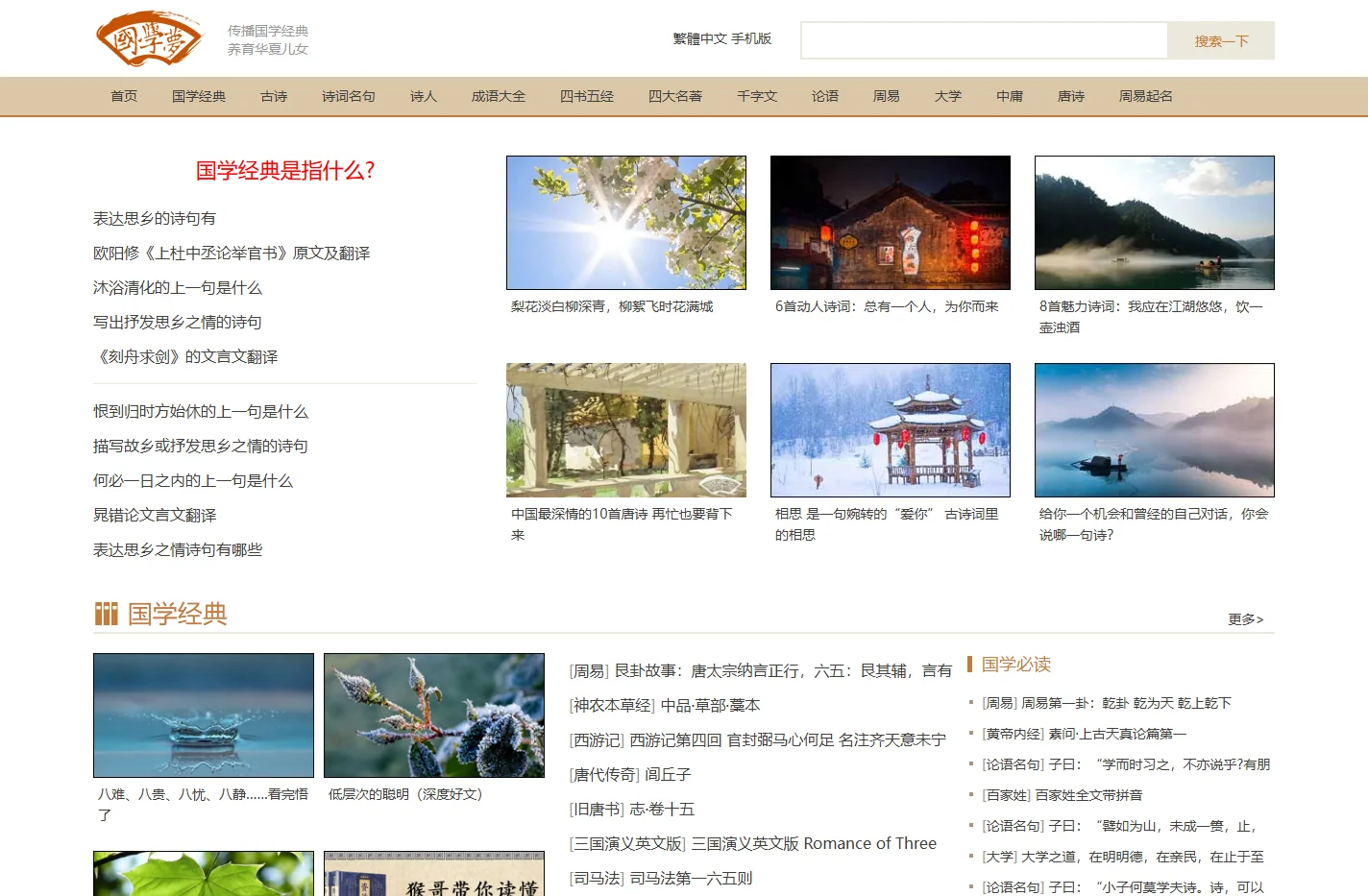The width and height of the screenshot is (1368, 896).
Task: Open 晁错论文言文翻译 link
Action: pos(155,516)
